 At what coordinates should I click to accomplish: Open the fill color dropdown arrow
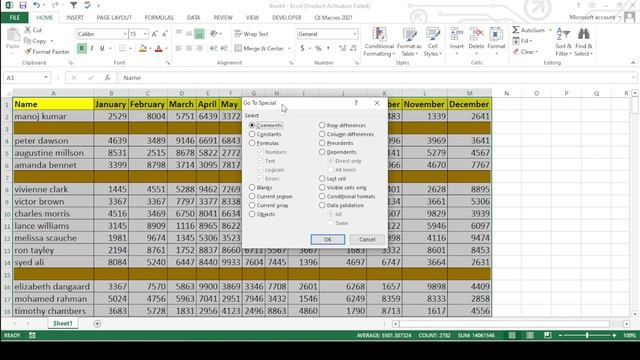click(x=150, y=48)
